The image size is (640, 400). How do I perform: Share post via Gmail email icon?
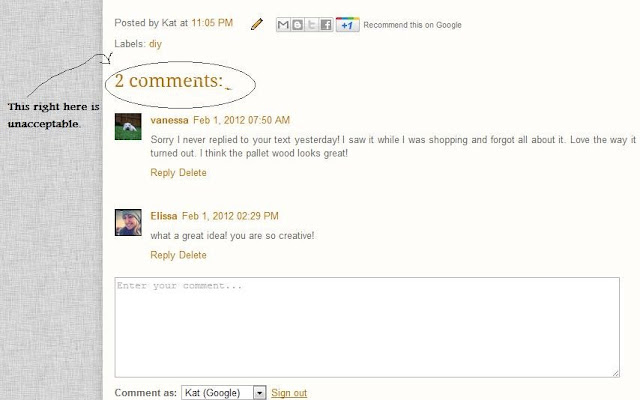tap(283, 25)
